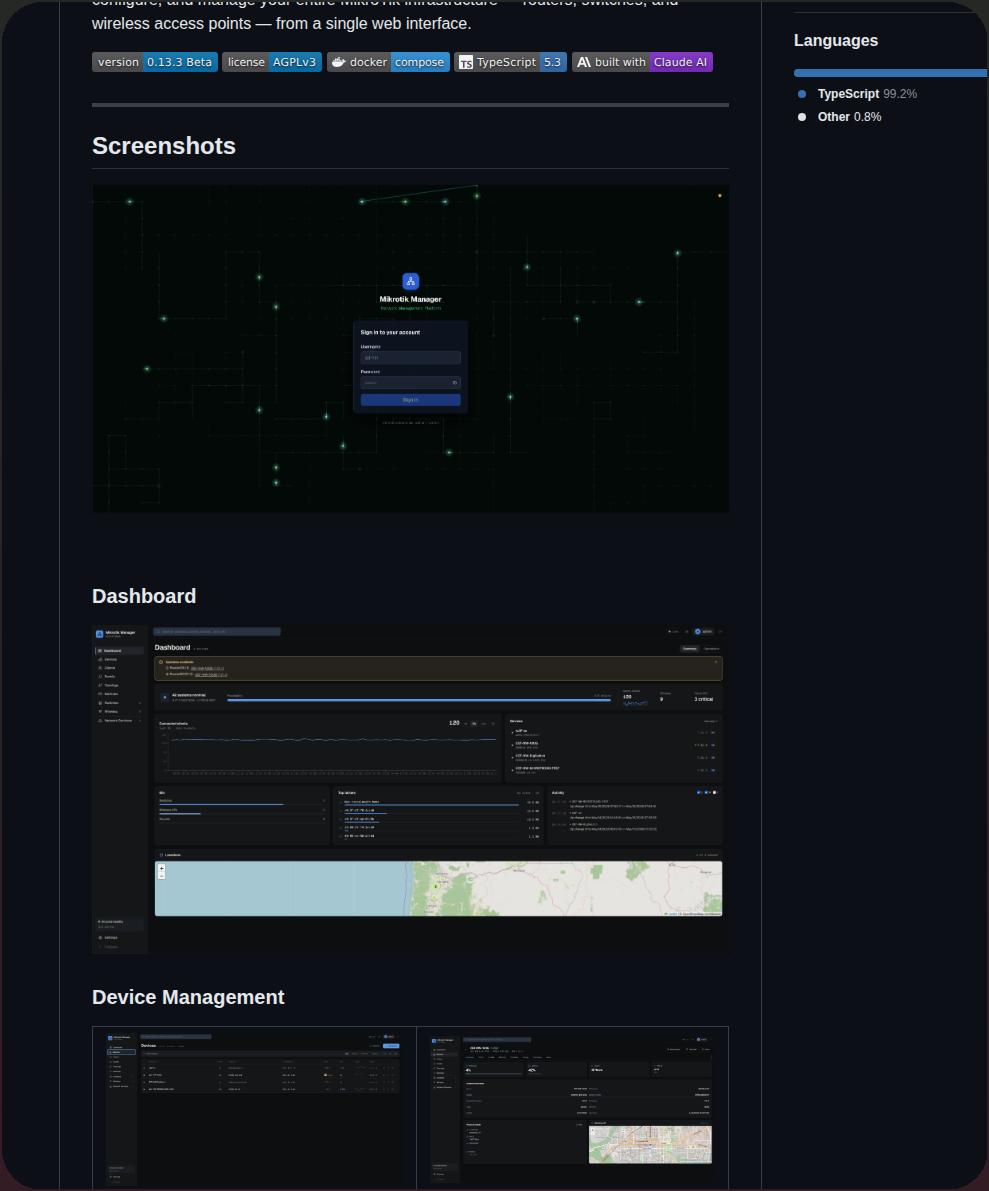Click the Device Management heading
Image resolution: width=989 pixels, height=1191 pixels.
point(188,997)
